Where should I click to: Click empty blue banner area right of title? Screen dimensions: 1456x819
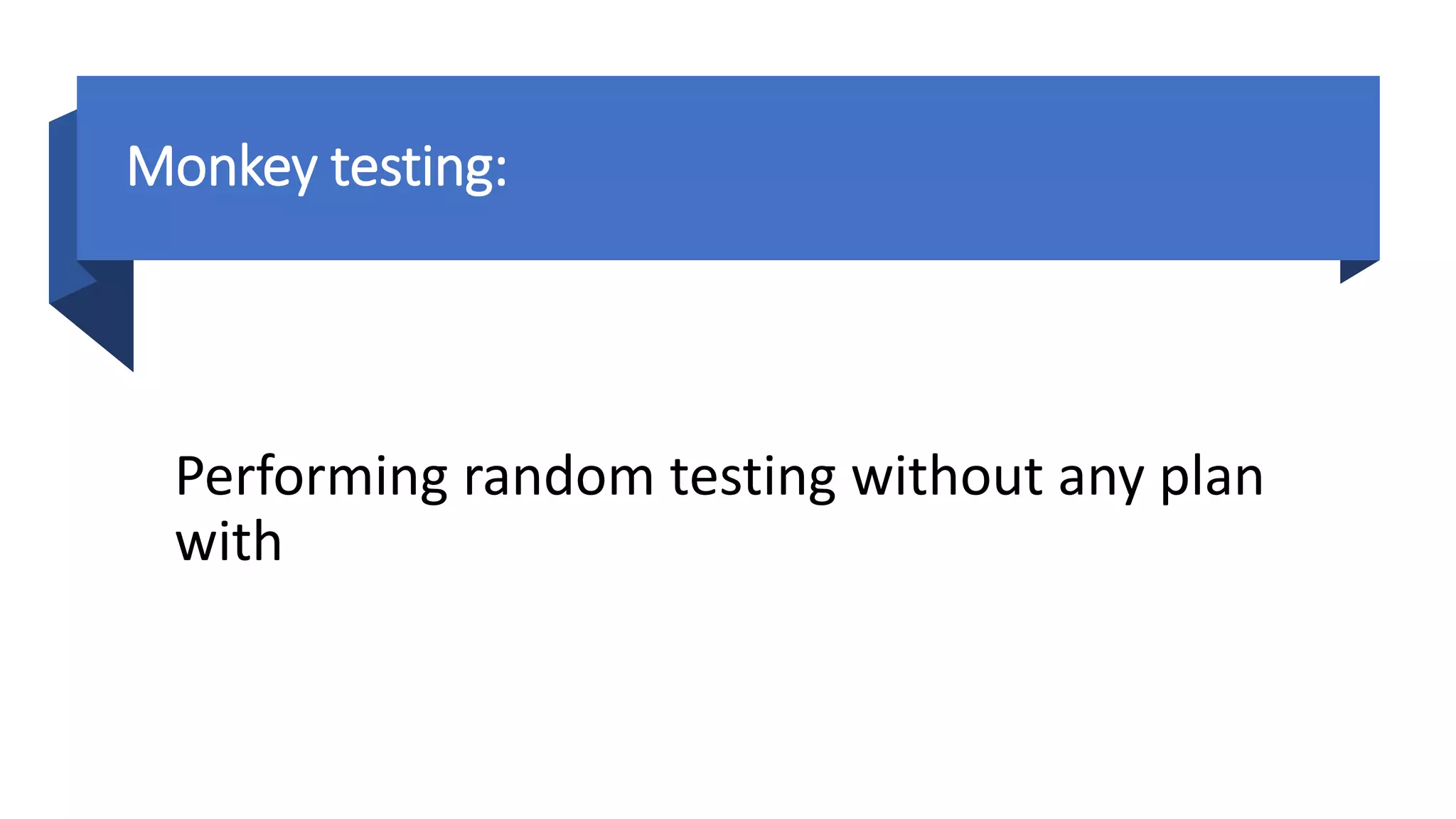click(x=924, y=167)
